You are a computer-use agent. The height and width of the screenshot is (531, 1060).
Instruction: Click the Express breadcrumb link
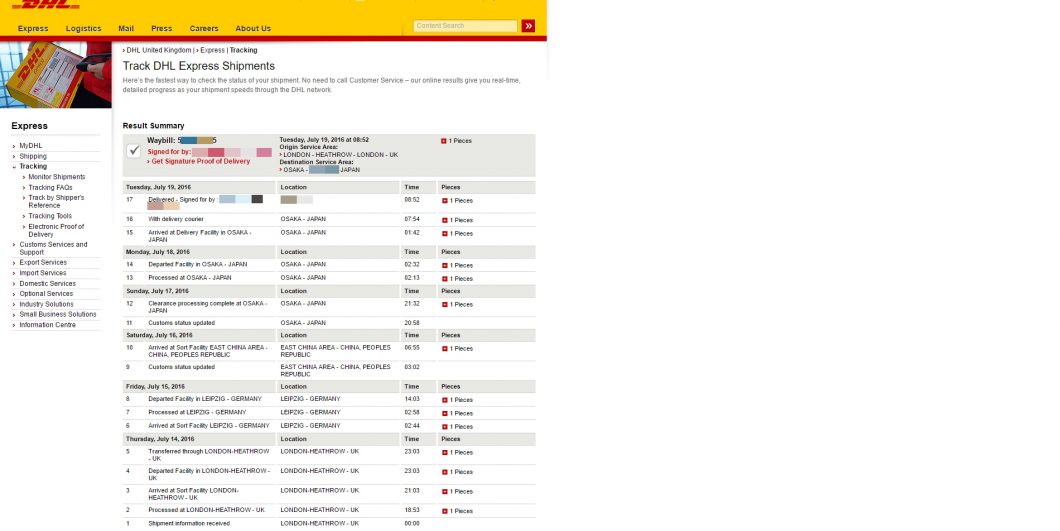[x=212, y=50]
